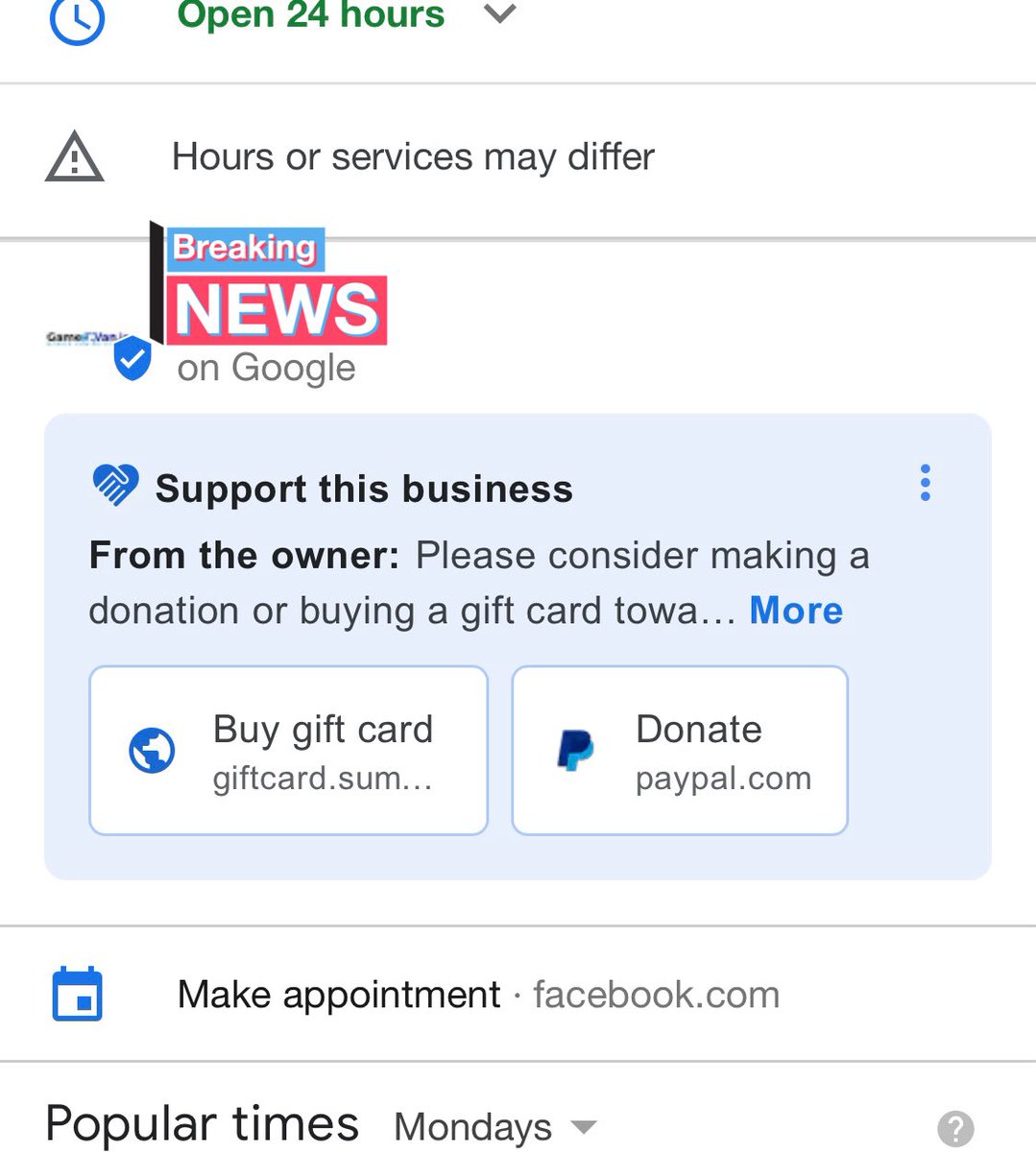
Task: Click the heart handshake support icon
Action: 115,485
